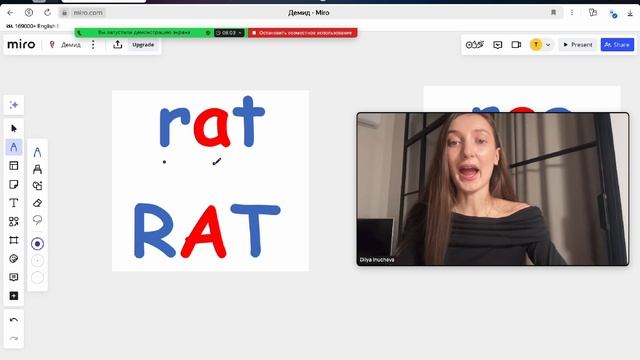Bookmark this page in the browser

pos(553,13)
